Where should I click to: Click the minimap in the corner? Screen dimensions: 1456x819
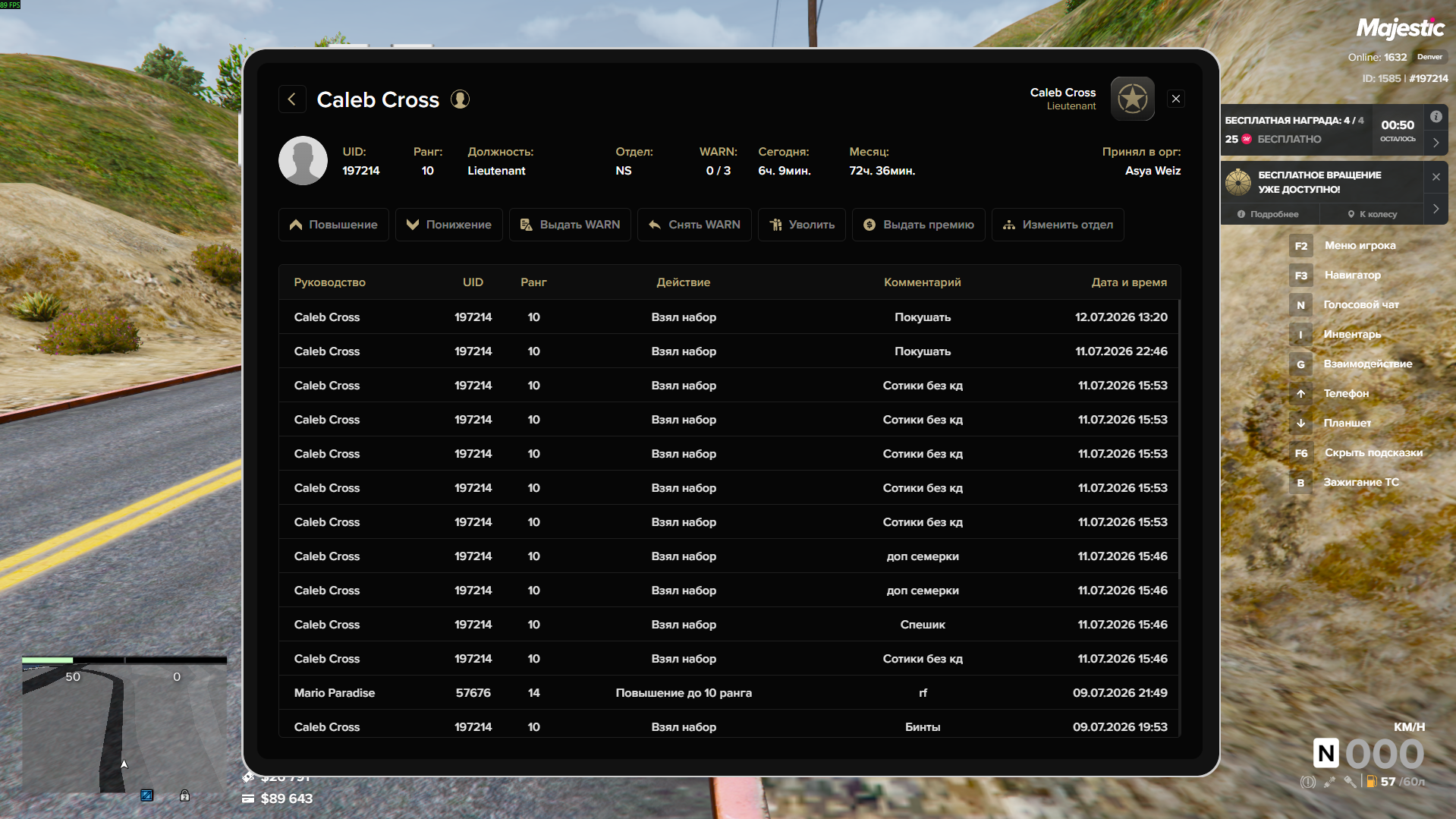coord(124,729)
